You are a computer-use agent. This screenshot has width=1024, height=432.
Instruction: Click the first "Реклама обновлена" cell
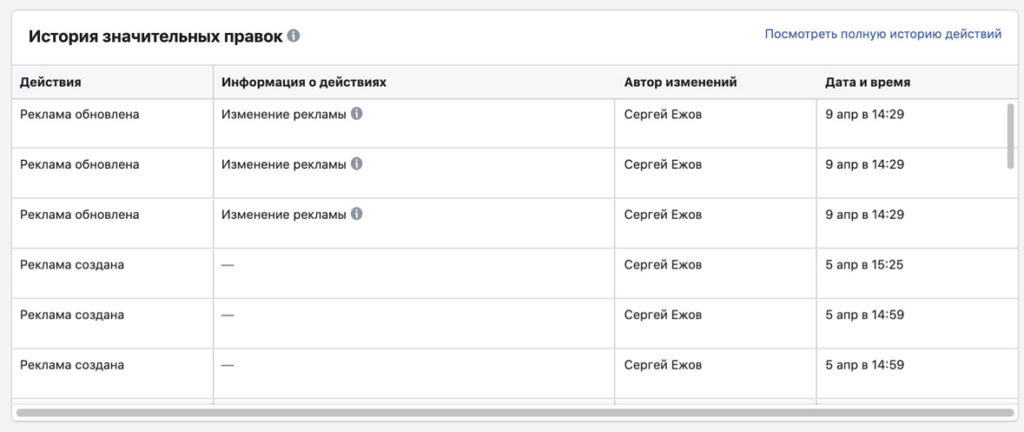(x=79, y=115)
